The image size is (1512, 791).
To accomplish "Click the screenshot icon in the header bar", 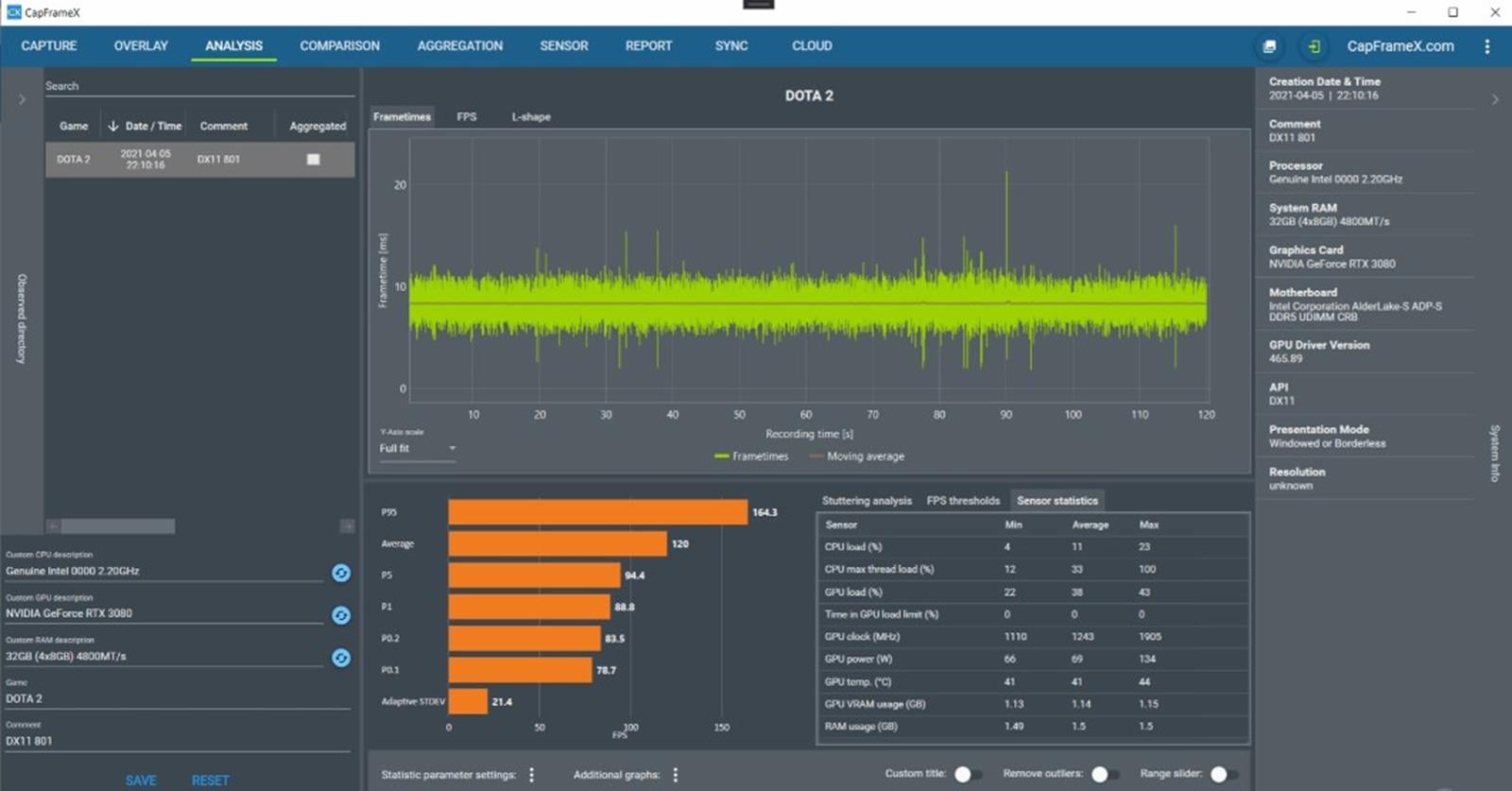I will pos(1269,46).
